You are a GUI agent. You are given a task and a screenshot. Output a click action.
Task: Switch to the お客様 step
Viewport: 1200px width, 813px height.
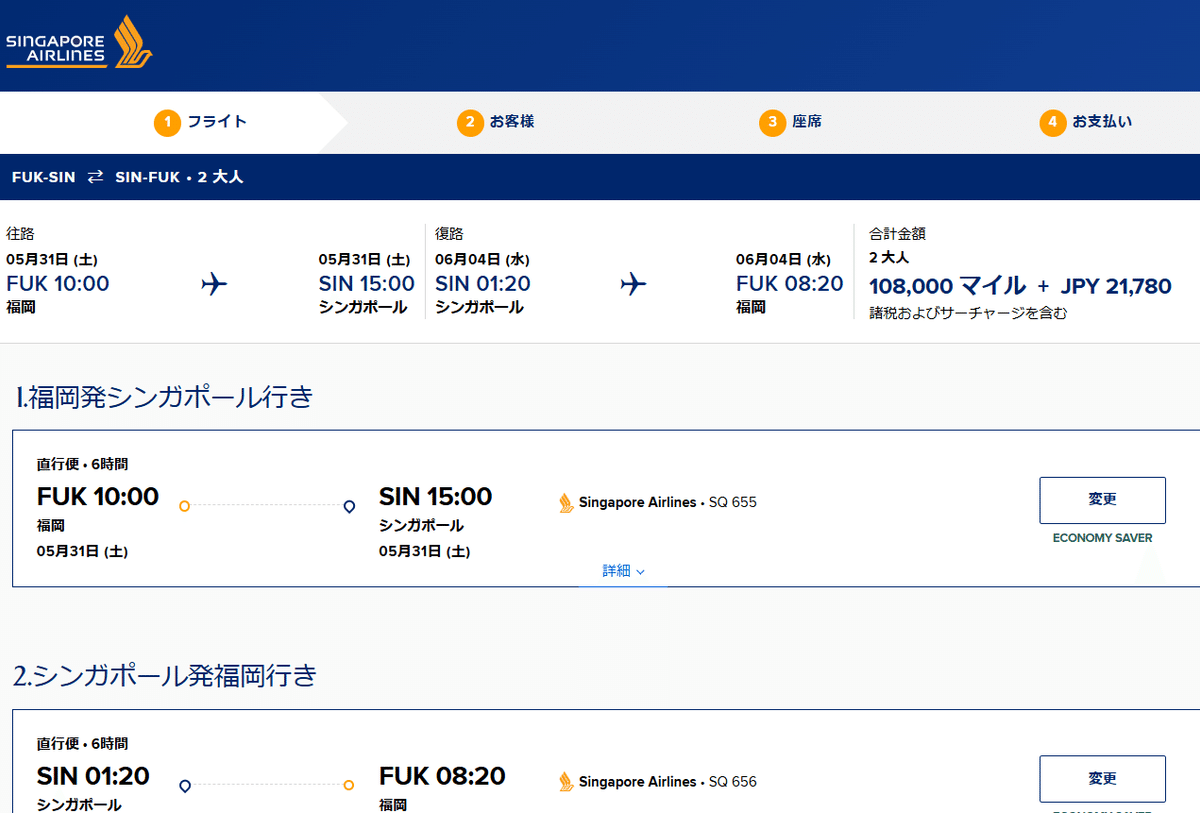pyautogui.click(x=495, y=122)
